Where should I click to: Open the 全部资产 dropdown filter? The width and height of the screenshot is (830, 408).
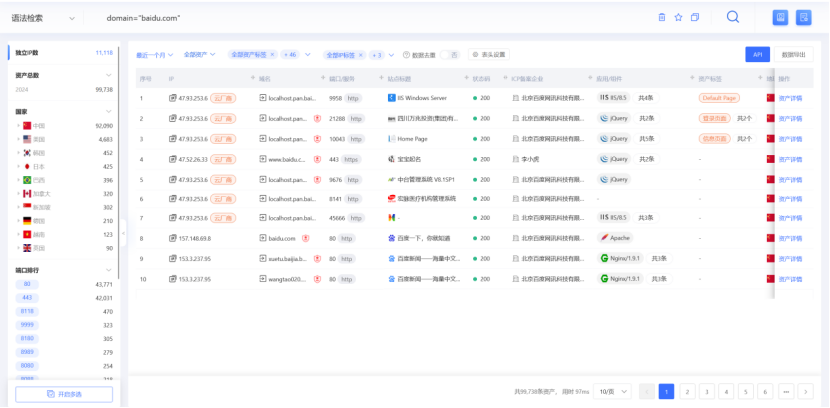[200, 55]
